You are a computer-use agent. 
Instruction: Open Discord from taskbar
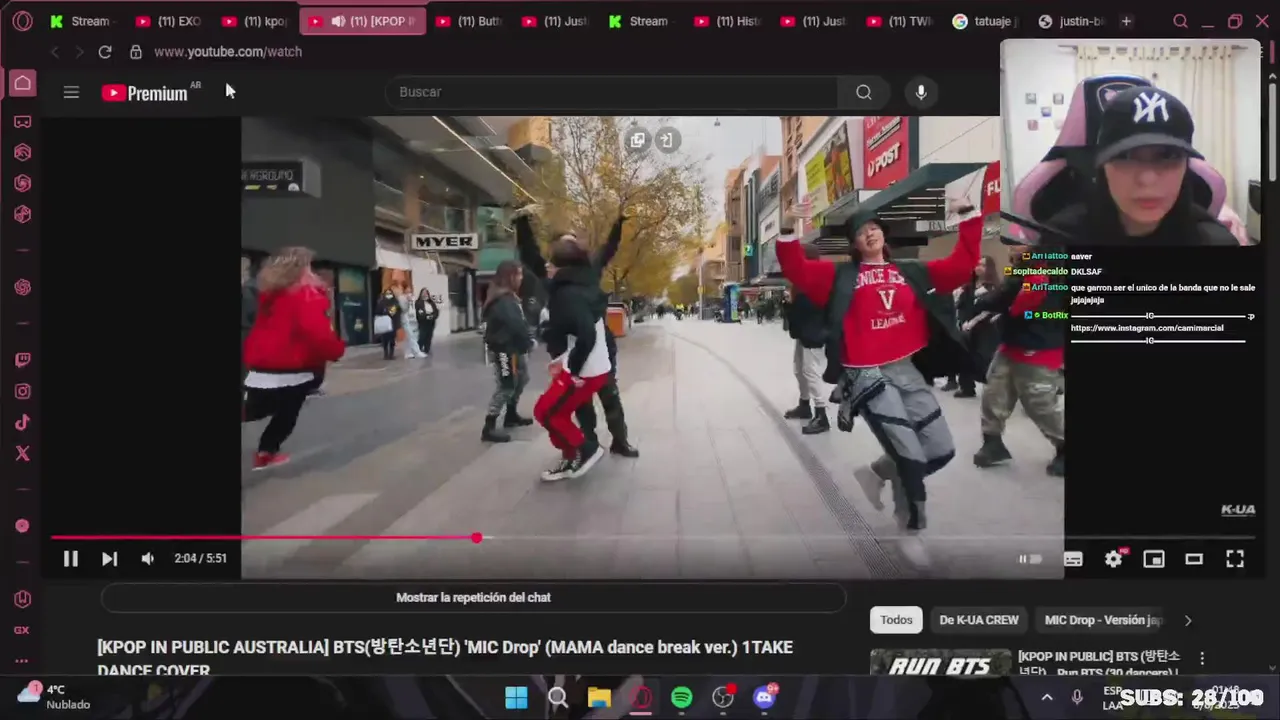point(765,697)
